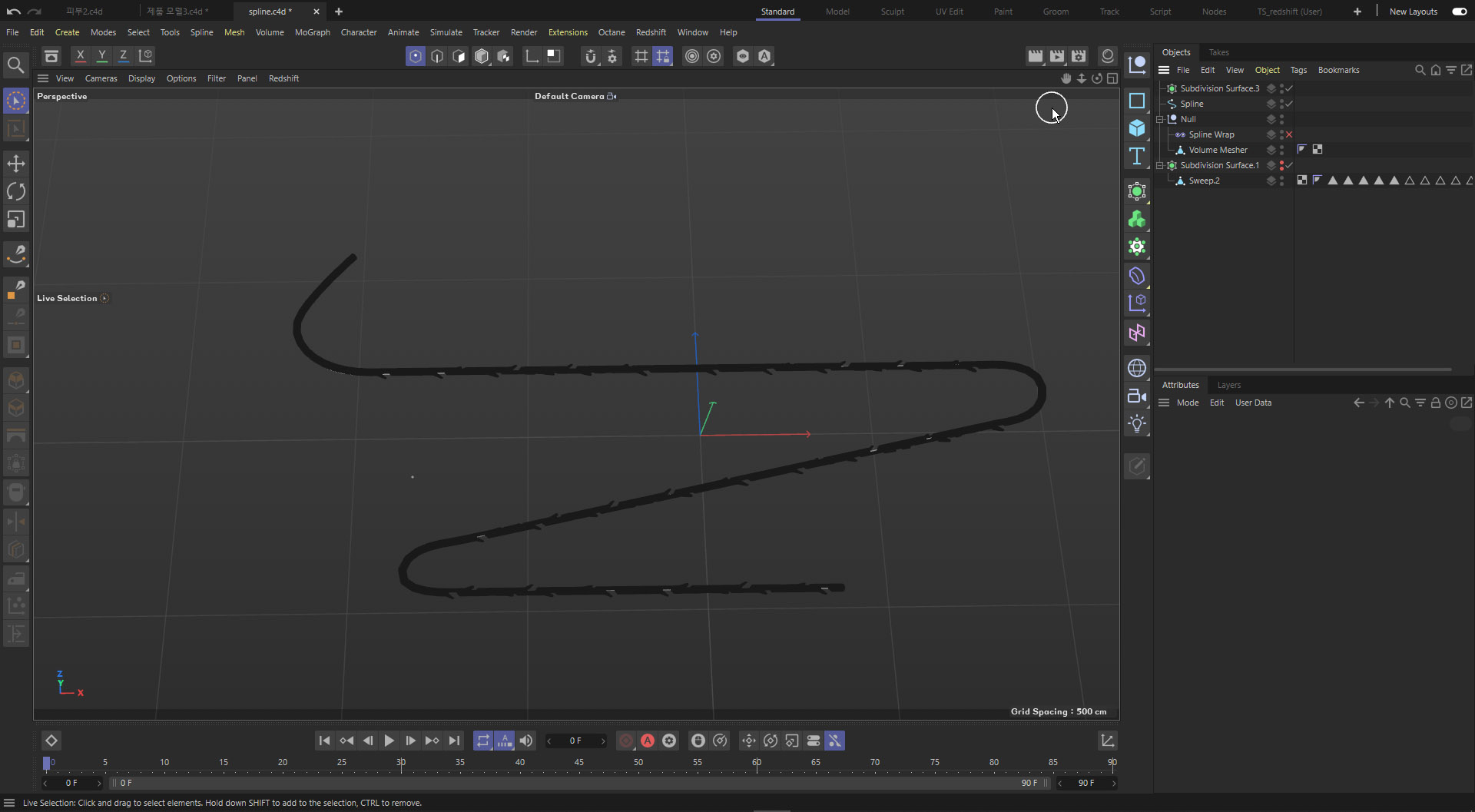The image size is (1475, 812).
Task: Open viewport Cameras menu
Action: point(101,78)
